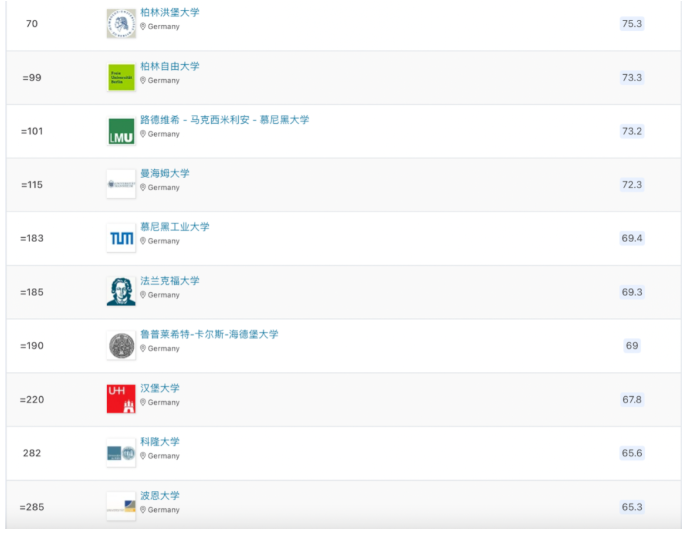Click the rank =285 cell
Image resolution: width=689 pixels, height=534 pixels.
(32, 507)
